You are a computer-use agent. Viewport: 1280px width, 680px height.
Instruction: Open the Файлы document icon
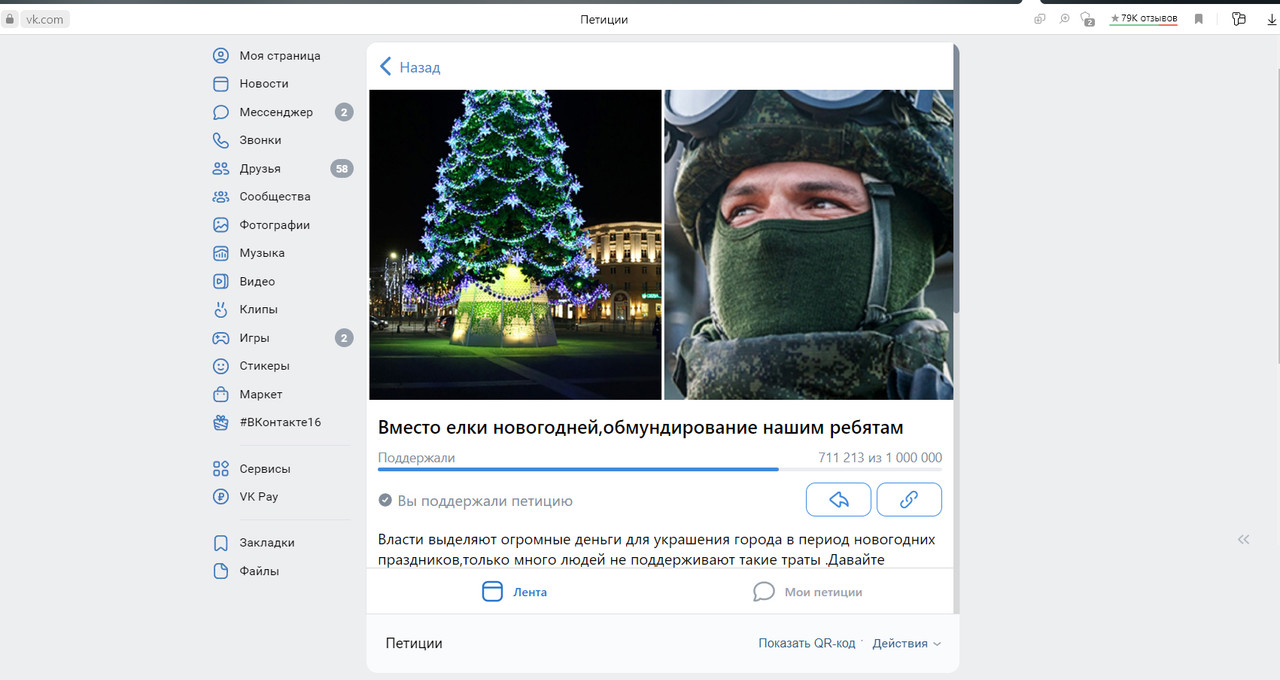pos(221,571)
